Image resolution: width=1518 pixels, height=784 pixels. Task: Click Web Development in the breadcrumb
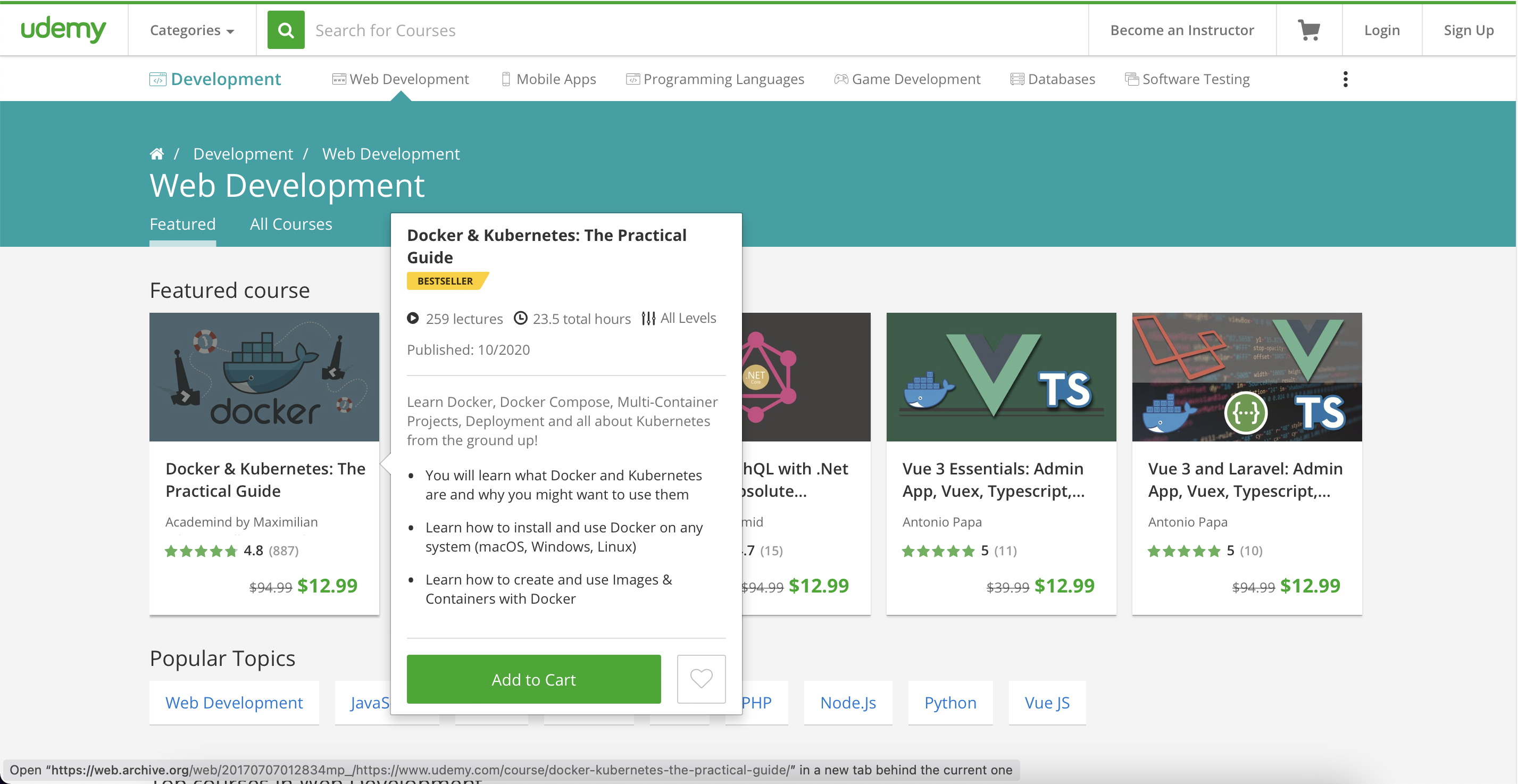pos(391,154)
